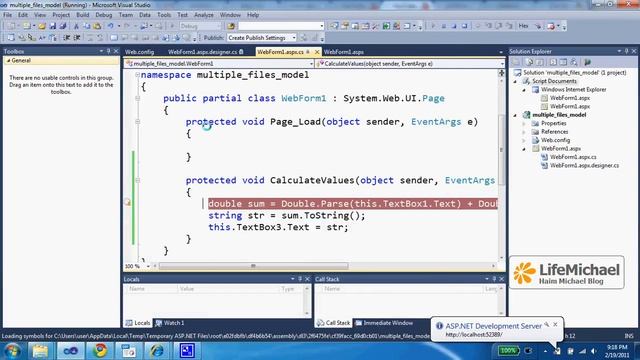Click the breakpoint glyph in the editor margin
This screenshot has height=360, width=640.
click(x=127, y=202)
